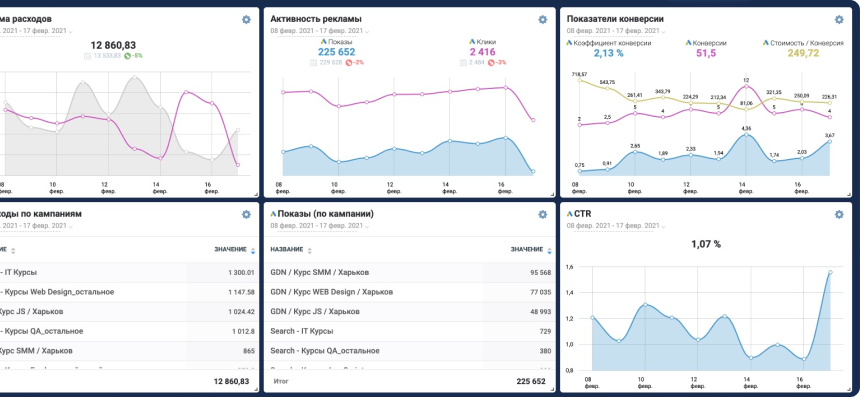Expand date range dropdown in CTR widget
Screen dimensions: 860x397
tap(615, 226)
